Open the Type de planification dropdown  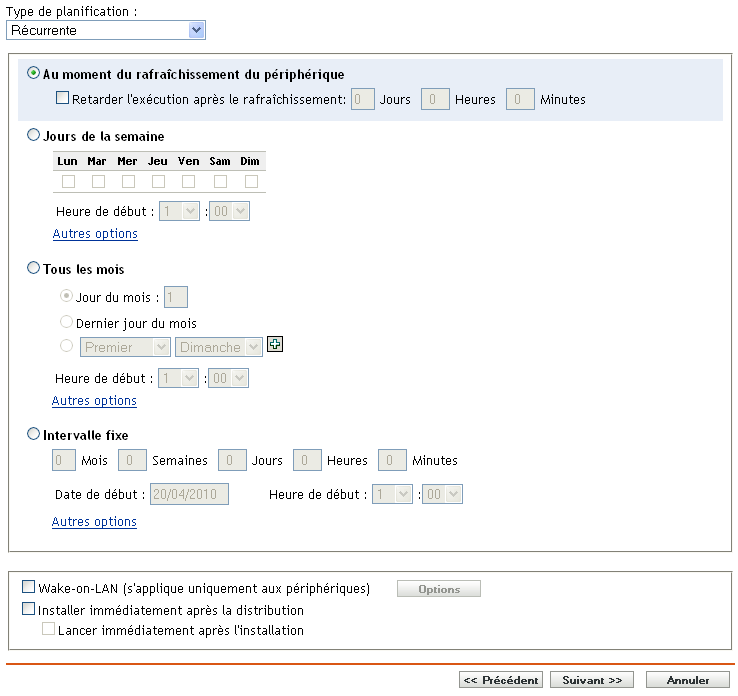[106, 31]
